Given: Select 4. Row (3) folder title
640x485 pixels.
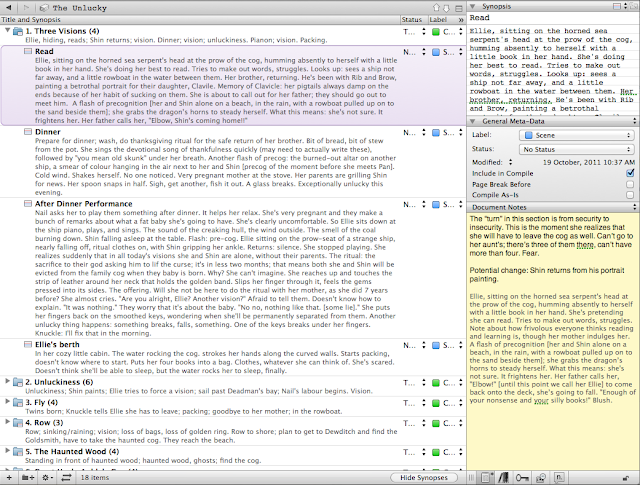Looking at the screenshot, I should click(44, 423).
